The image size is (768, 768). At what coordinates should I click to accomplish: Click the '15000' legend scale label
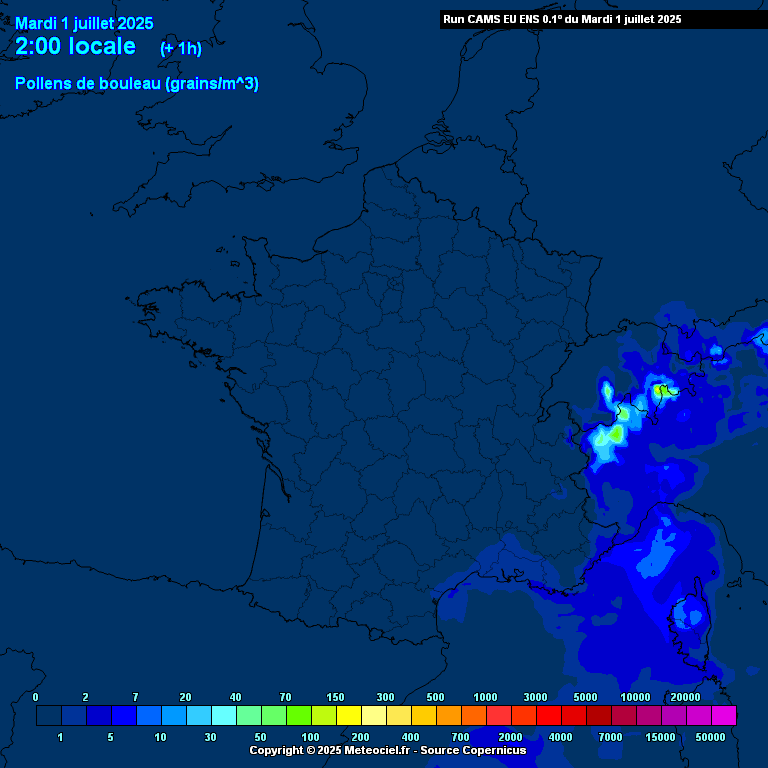(x=660, y=737)
